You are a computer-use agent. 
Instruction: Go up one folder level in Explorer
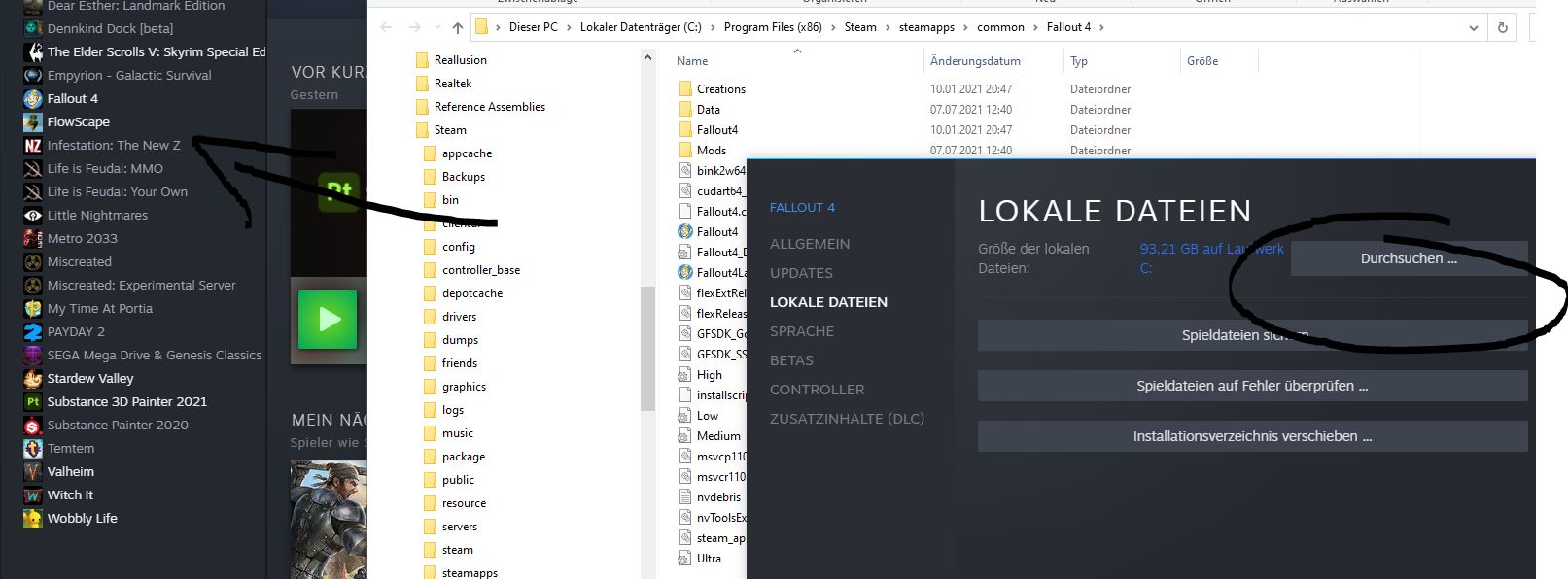point(457,27)
